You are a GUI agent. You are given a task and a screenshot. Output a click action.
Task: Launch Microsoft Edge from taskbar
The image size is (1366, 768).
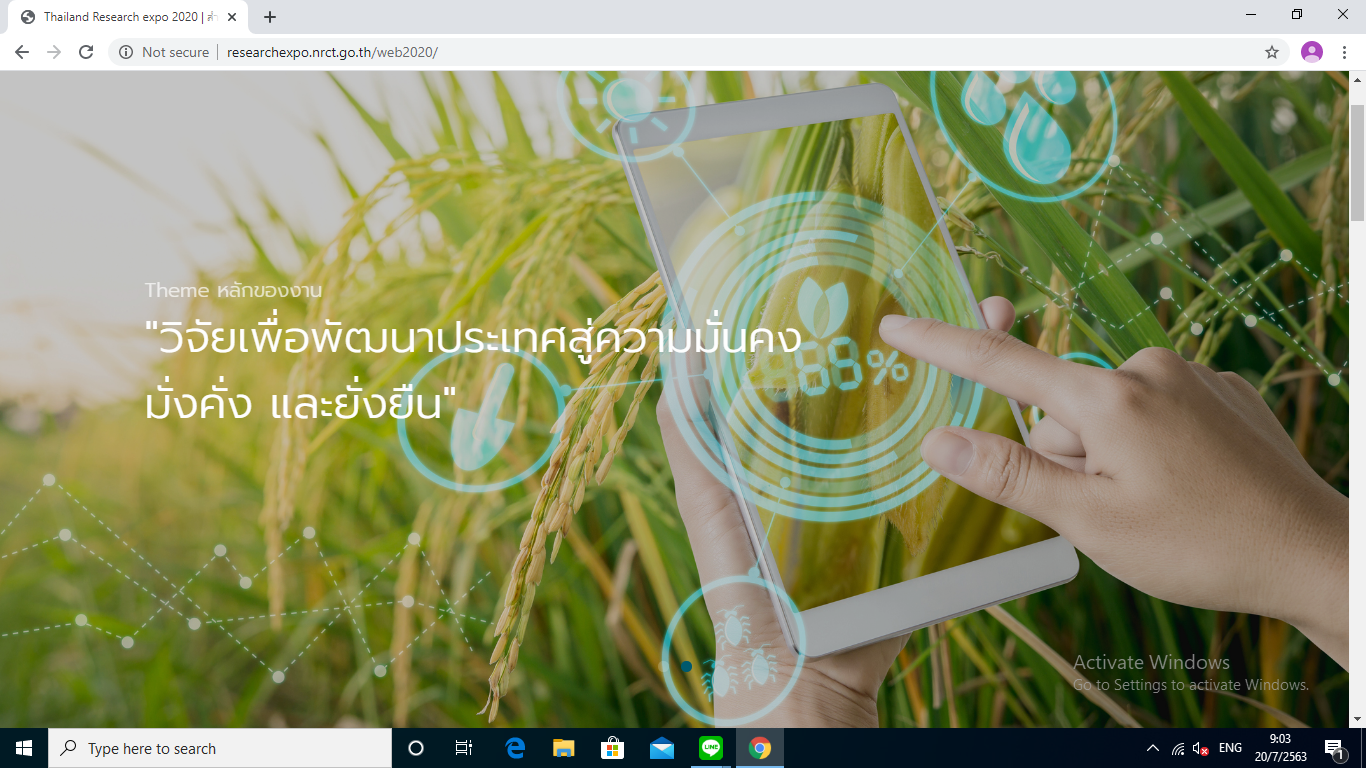coord(515,748)
